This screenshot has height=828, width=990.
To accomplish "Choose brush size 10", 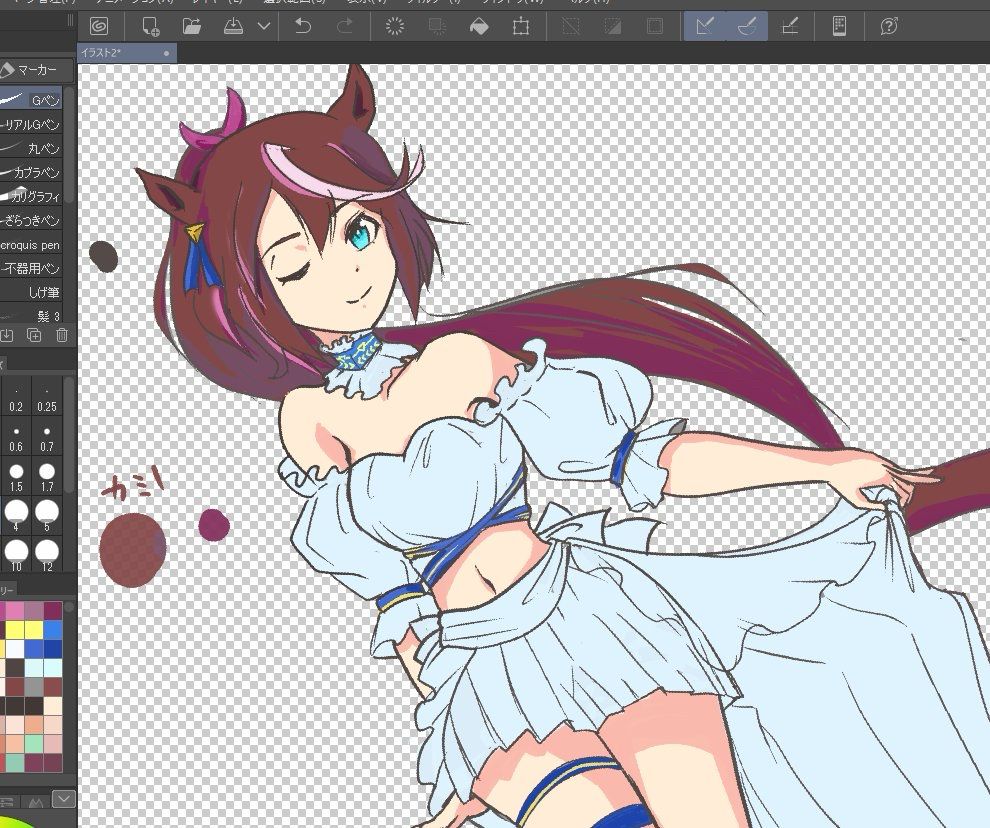I will coord(16,555).
